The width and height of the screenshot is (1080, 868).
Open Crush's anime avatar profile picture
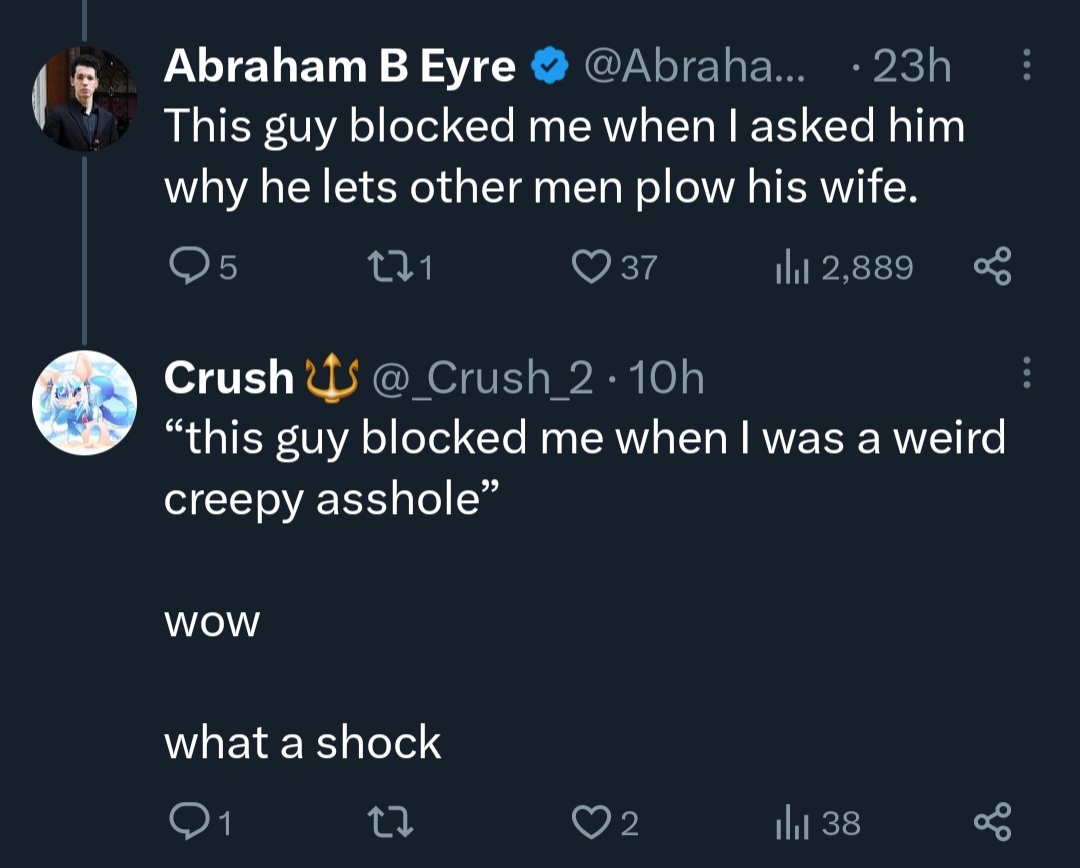84,403
